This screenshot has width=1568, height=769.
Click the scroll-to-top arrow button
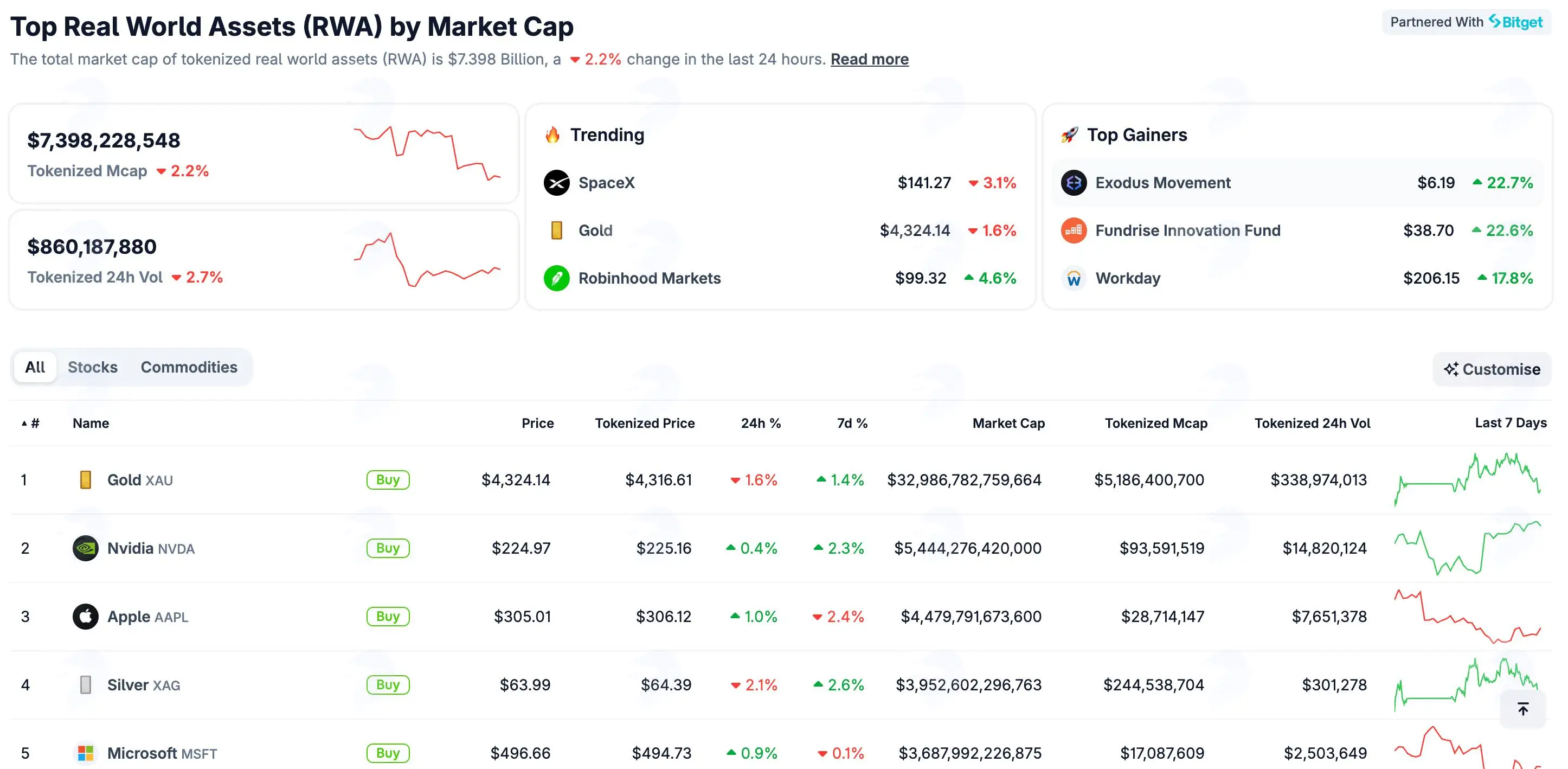1523,709
